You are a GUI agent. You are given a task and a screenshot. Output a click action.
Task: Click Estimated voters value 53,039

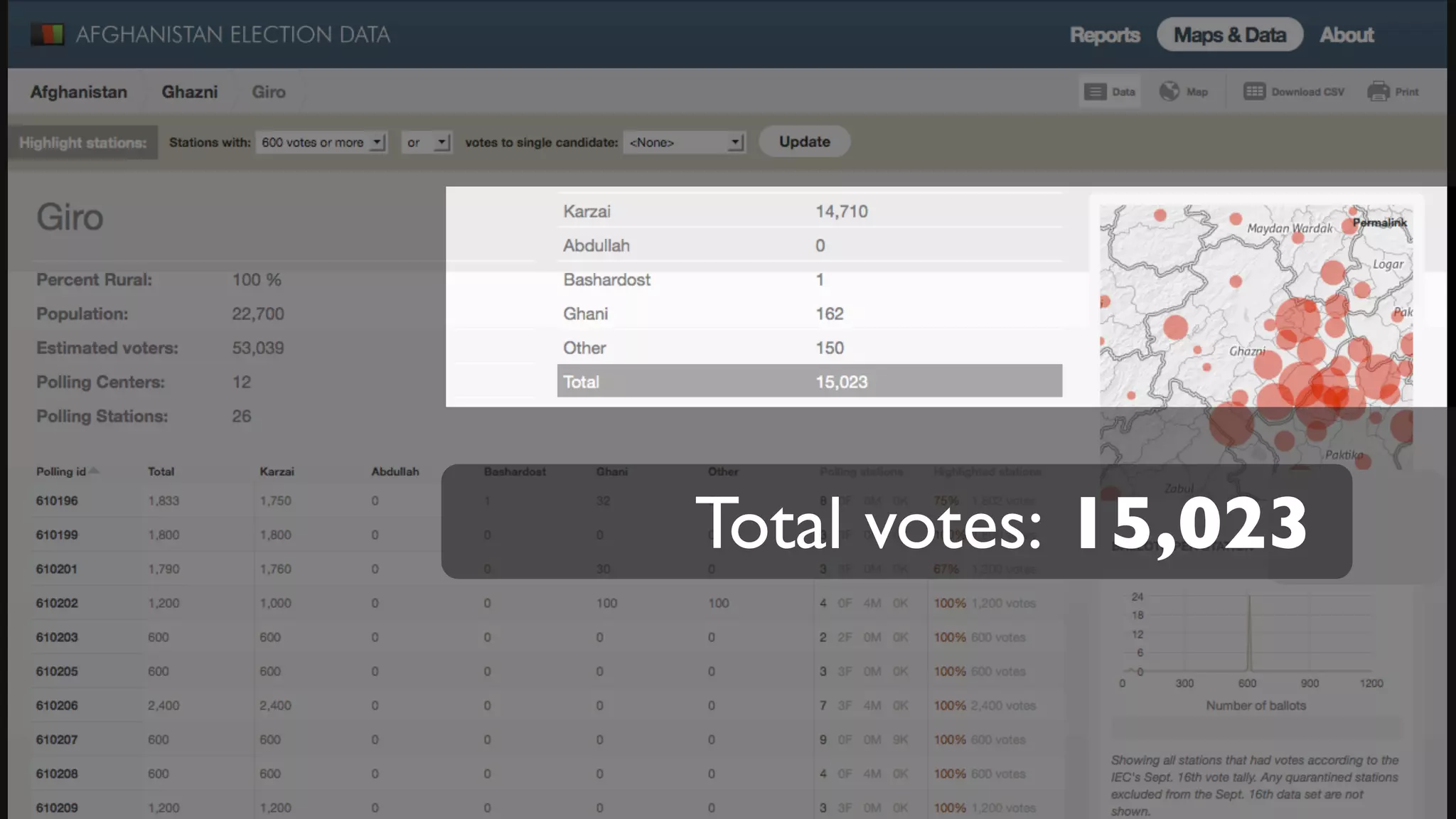[258, 348]
